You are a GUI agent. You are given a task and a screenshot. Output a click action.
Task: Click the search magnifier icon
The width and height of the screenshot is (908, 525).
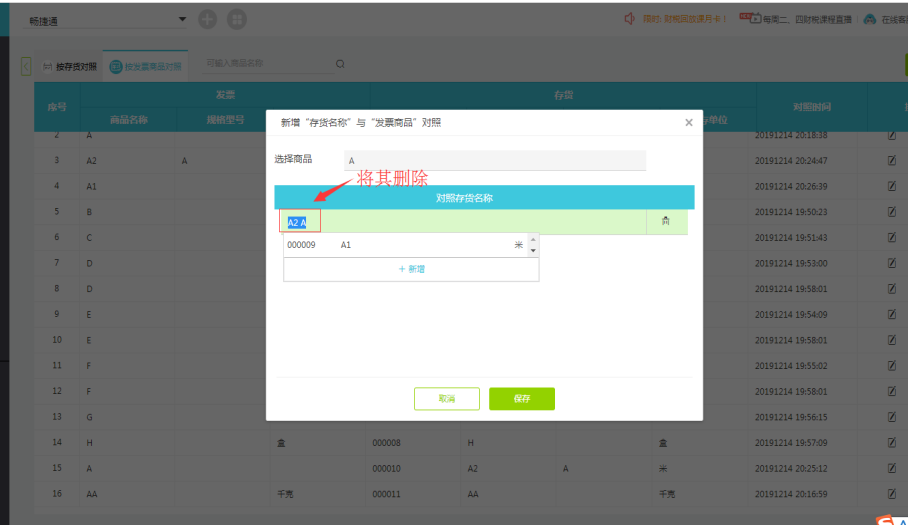[x=340, y=64]
